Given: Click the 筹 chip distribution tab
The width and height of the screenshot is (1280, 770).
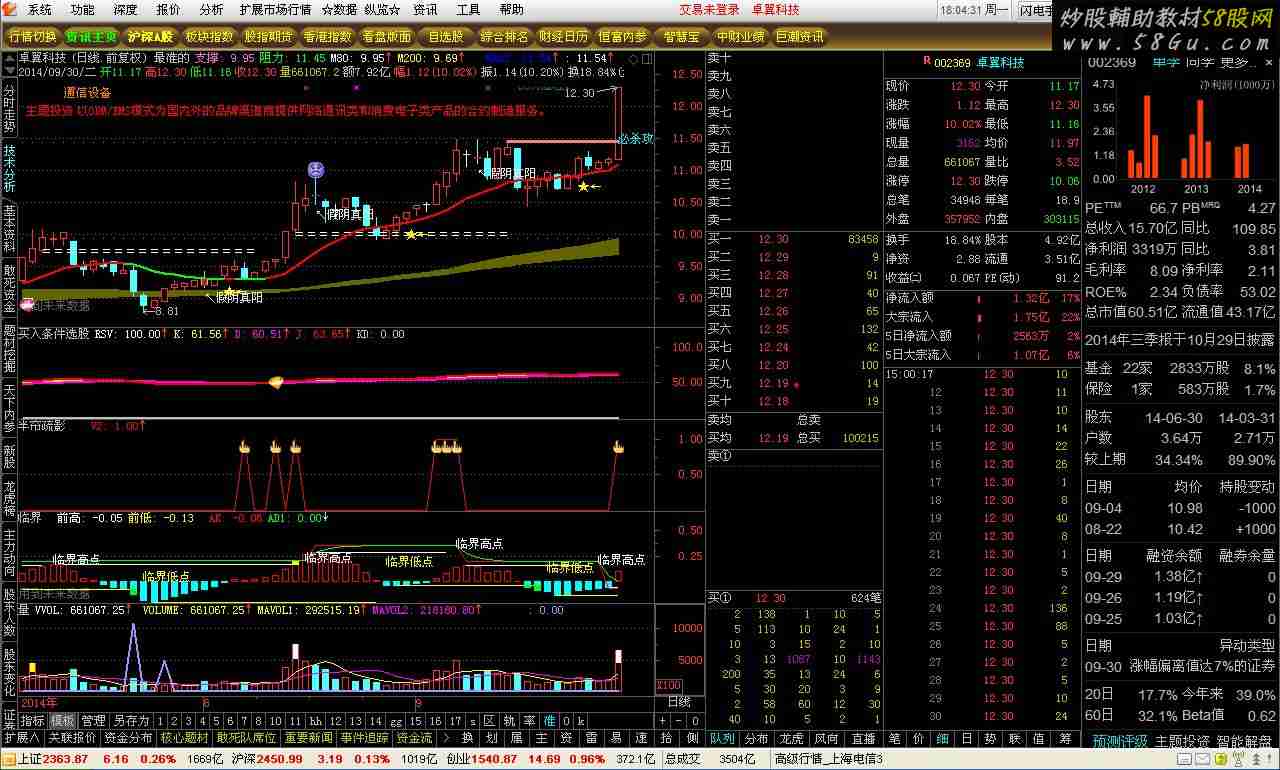Looking at the screenshot, I should pyautogui.click(x=1066, y=738).
